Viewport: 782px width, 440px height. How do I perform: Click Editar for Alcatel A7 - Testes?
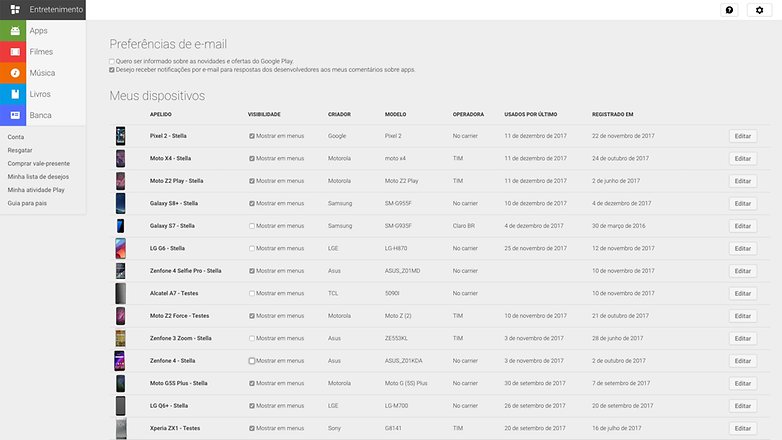[743, 293]
